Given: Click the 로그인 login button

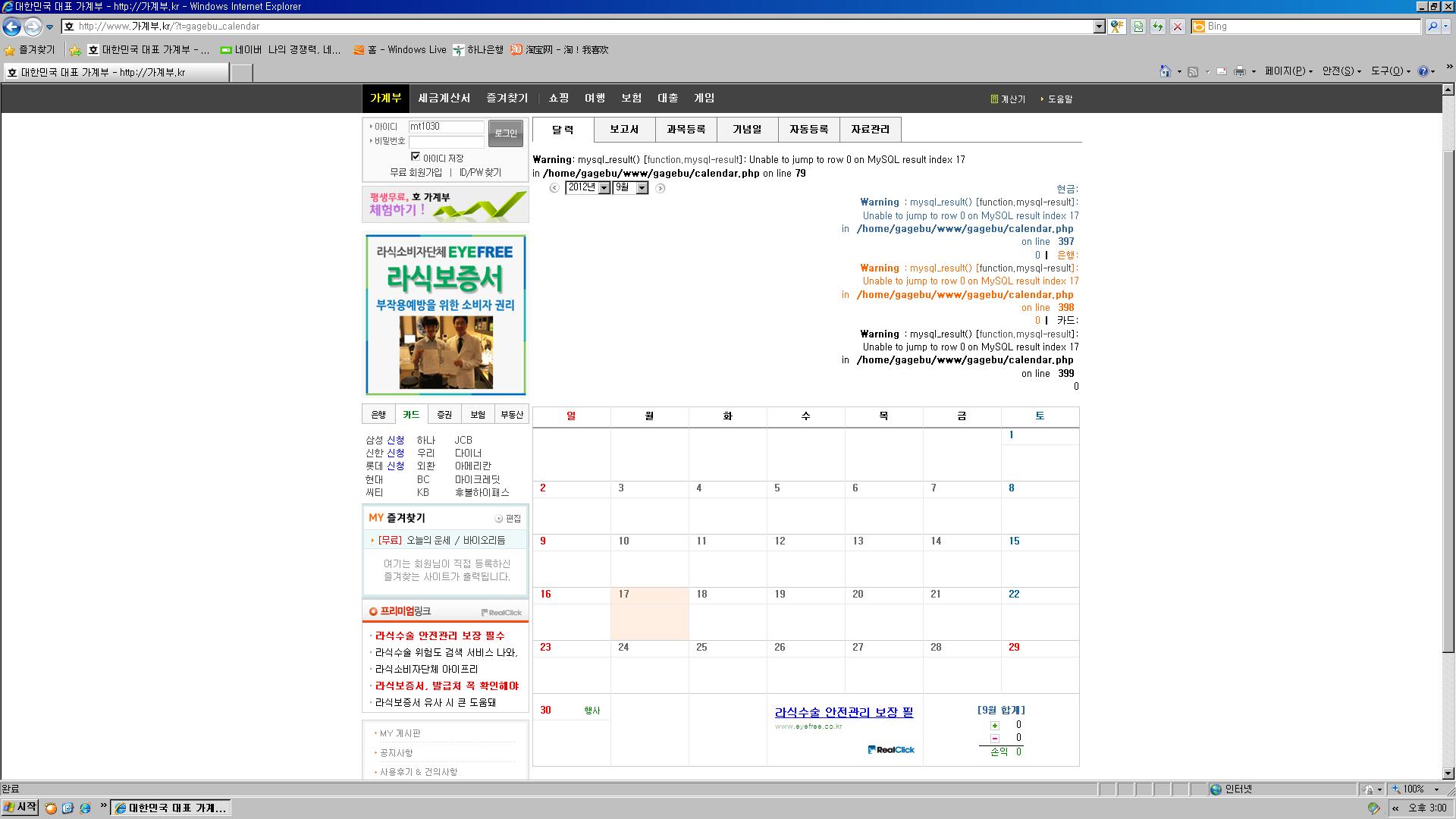Looking at the screenshot, I should point(505,133).
